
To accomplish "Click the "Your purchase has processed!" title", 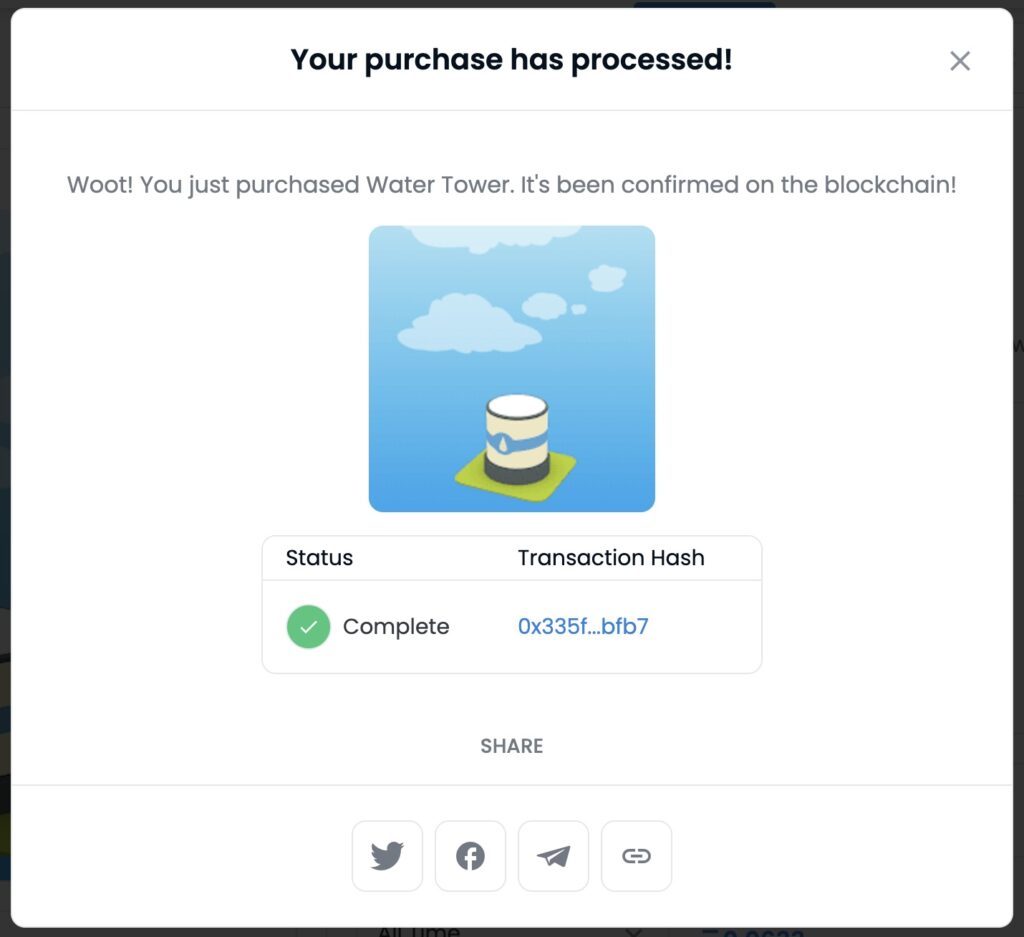I will (511, 60).
